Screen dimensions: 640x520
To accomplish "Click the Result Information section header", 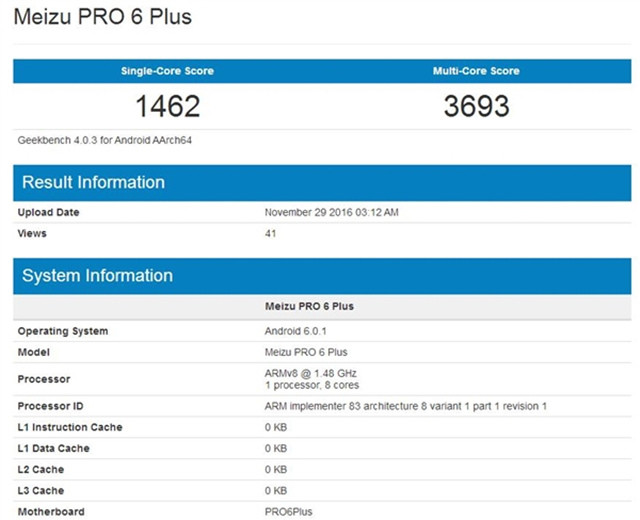I will 93,182.
